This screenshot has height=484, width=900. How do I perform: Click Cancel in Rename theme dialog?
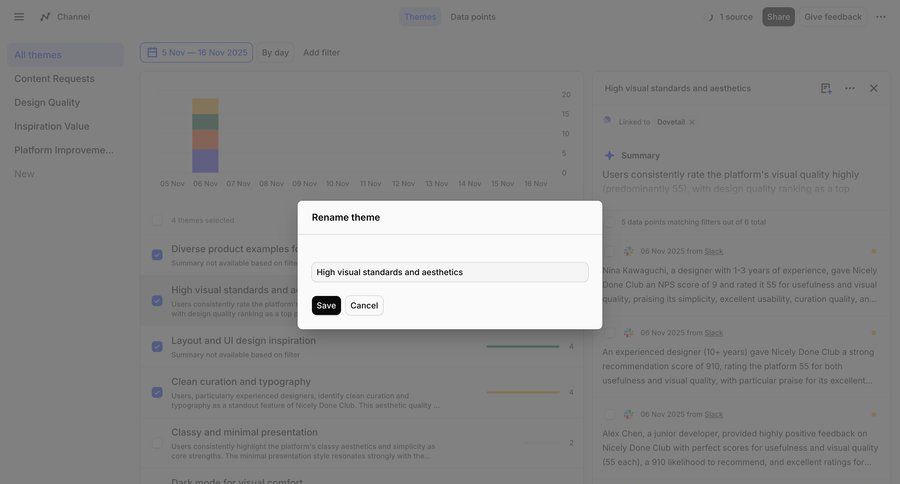point(364,305)
